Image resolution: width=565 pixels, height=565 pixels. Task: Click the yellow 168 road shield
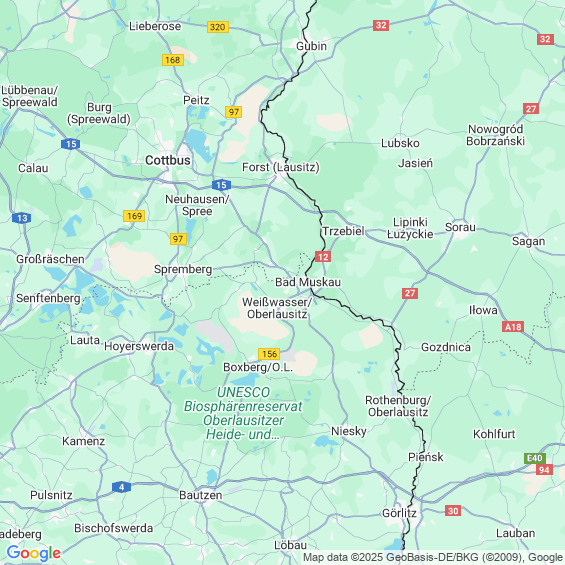173,60
